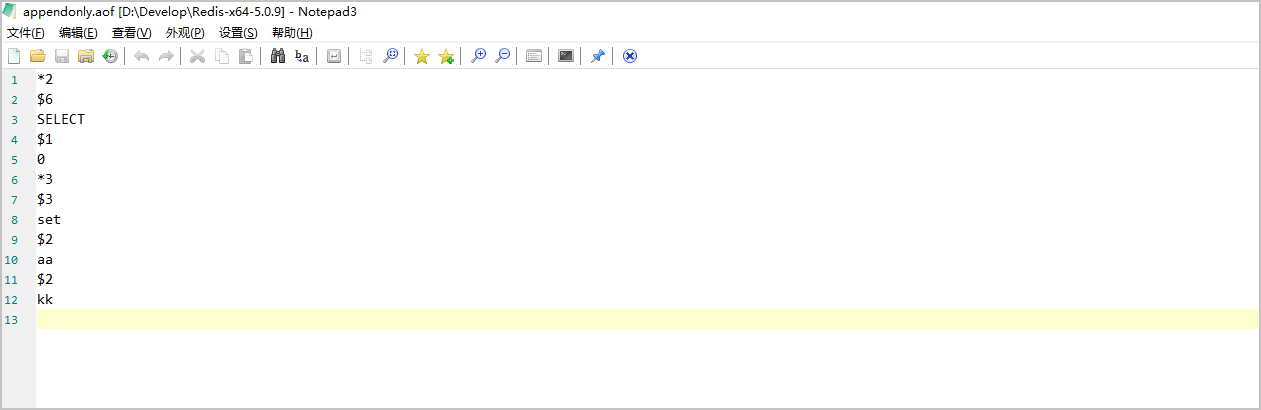Place cursor in highlighted empty line 13
The width and height of the screenshot is (1261, 410).
648,319
